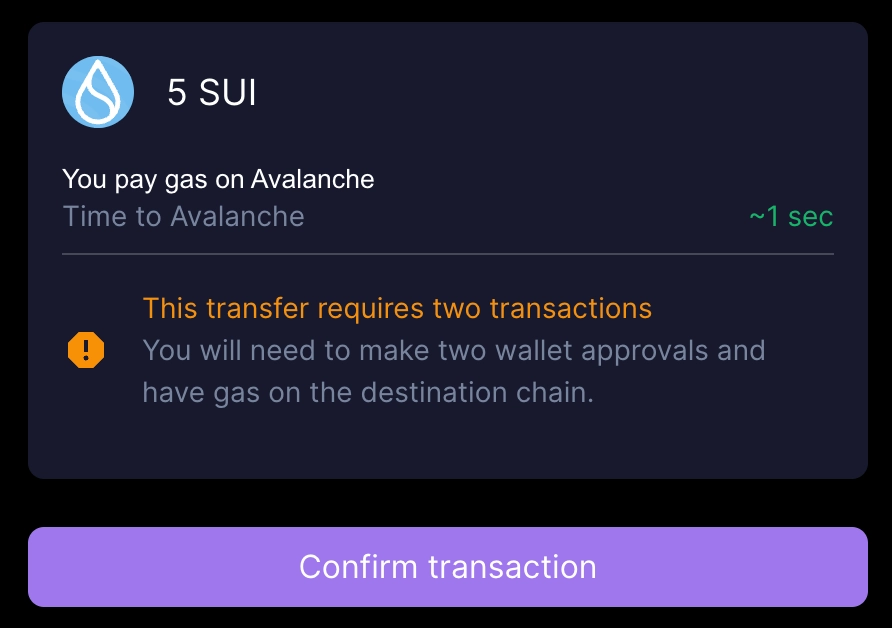Click the word 'transactions' in orange warning
The image size is (892, 628).
[571, 308]
